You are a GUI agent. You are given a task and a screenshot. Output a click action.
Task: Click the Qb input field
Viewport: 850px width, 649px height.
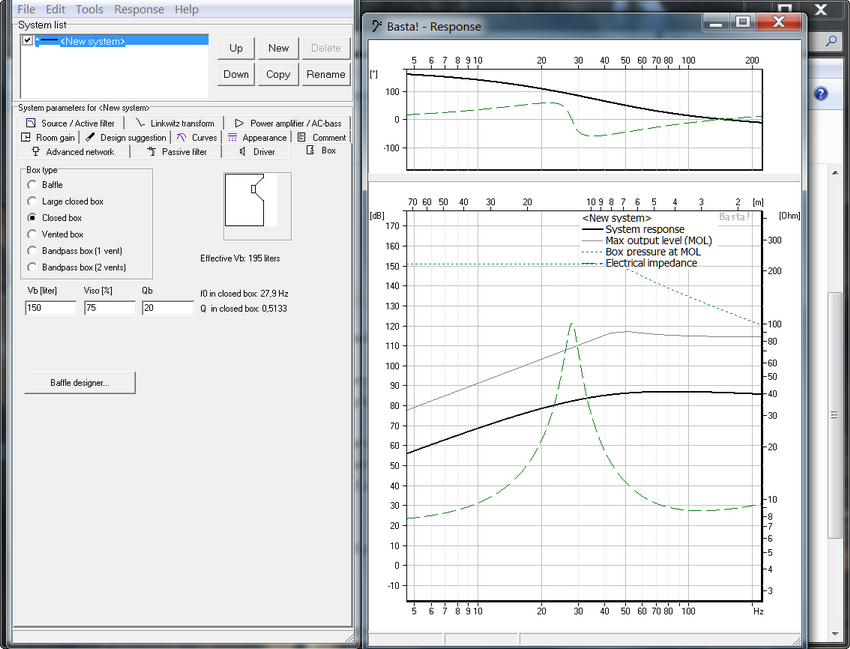point(168,308)
